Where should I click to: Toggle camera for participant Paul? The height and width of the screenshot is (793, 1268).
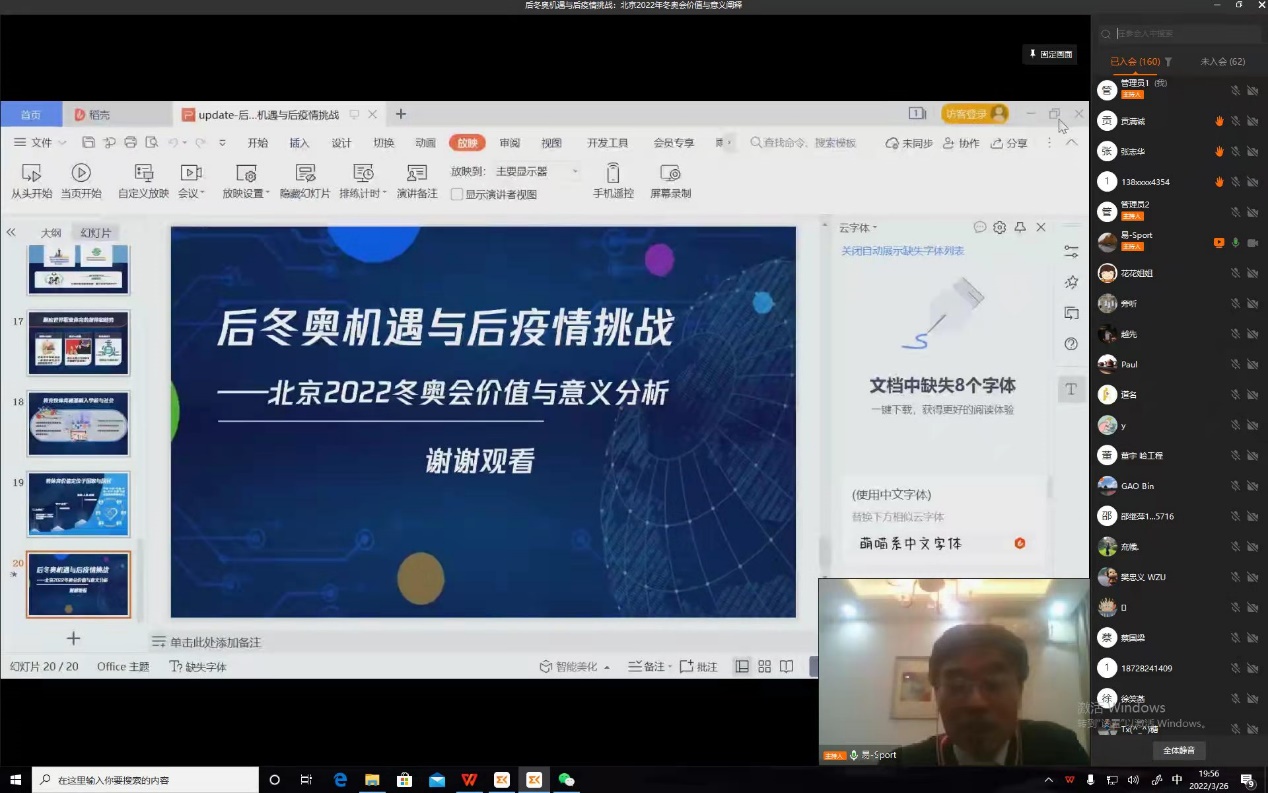pos(1252,365)
